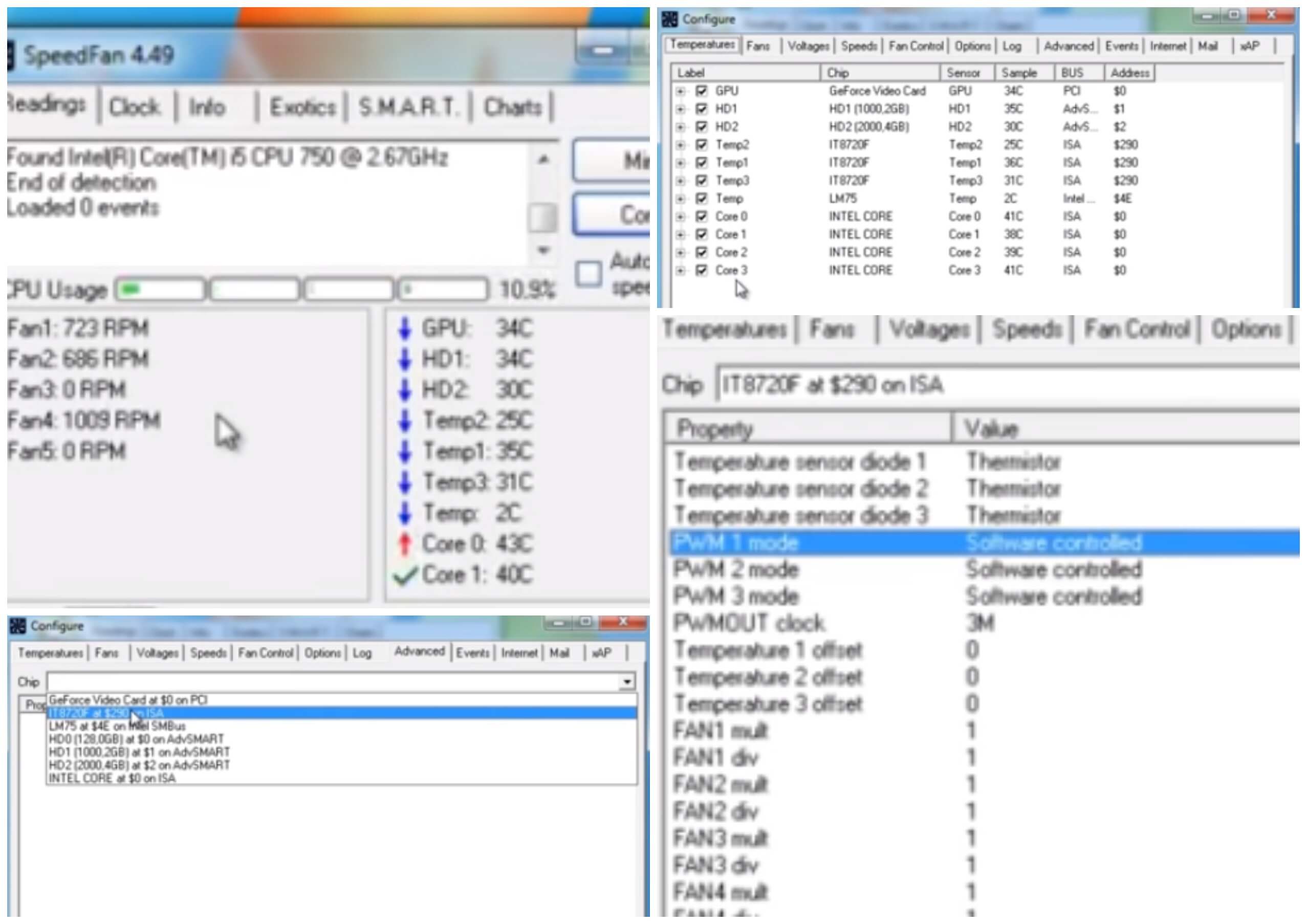Viewport: 1307px width, 924px height.
Task: Select the Log tab above the sensor list
Action: [x=1012, y=46]
